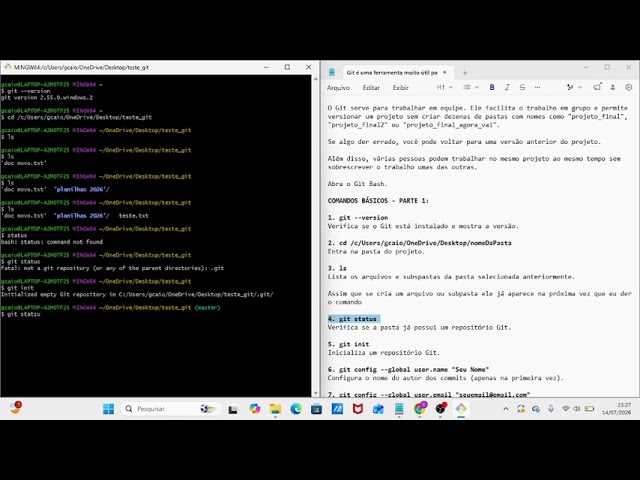Click scroll-down arrow of Git Bash scrollbar

315,393
